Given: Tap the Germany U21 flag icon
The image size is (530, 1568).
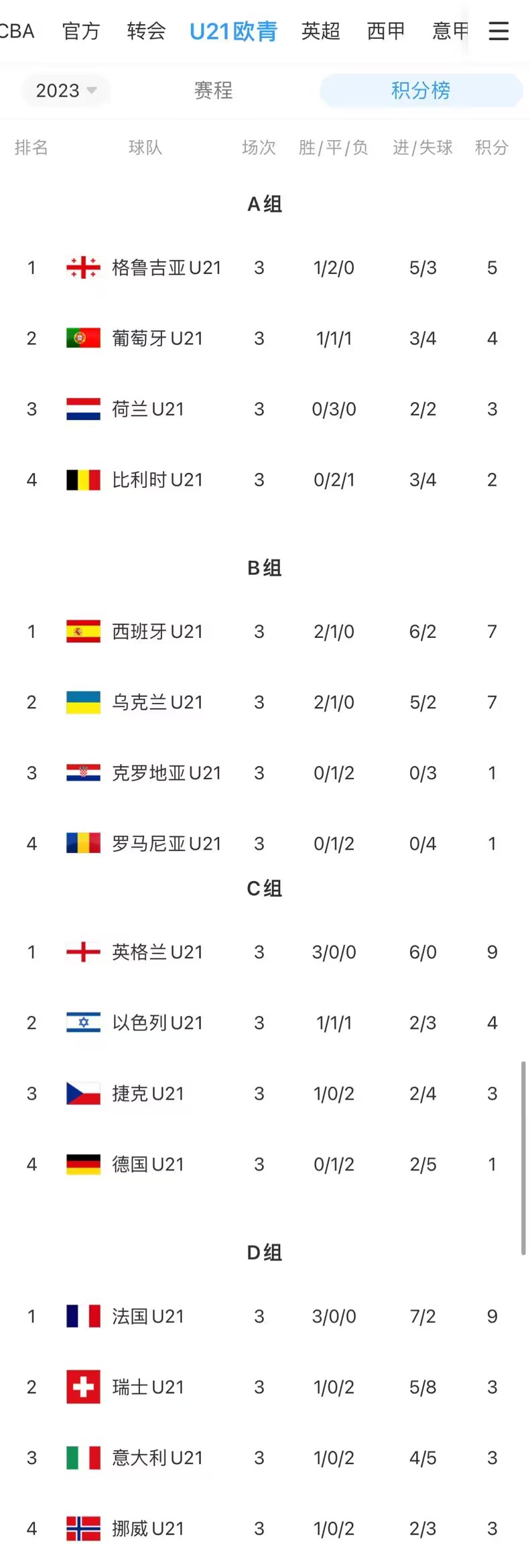Looking at the screenshot, I should pos(83,1165).
